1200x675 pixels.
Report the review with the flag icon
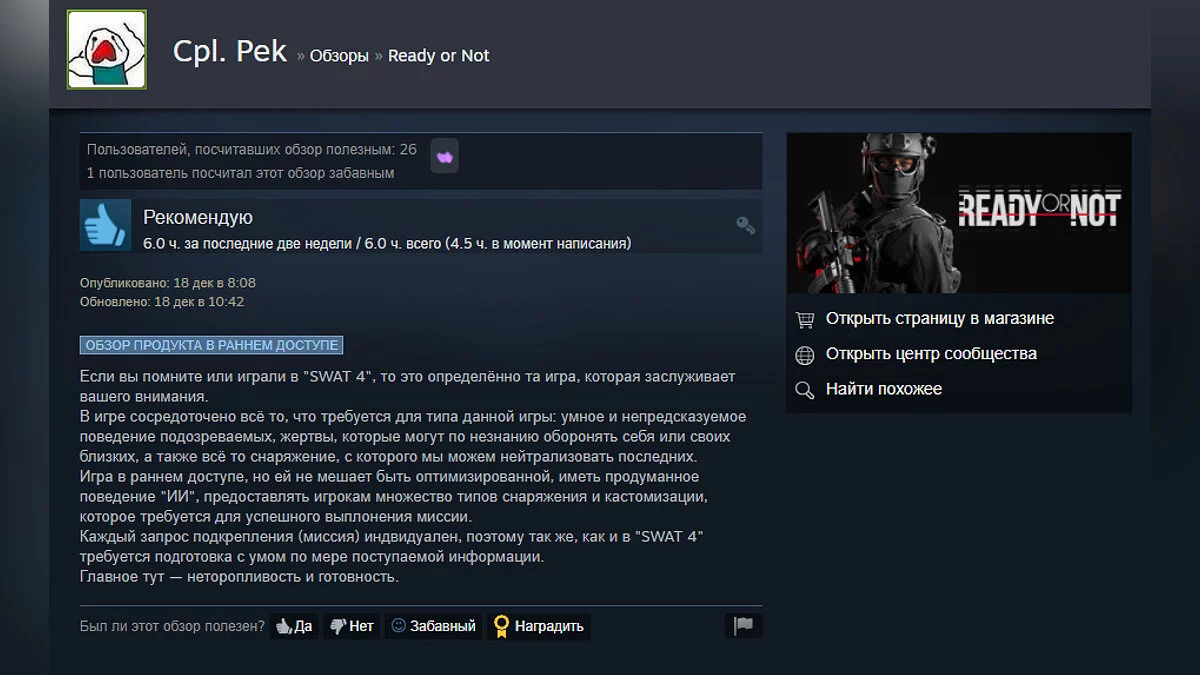tap(743, 626)
